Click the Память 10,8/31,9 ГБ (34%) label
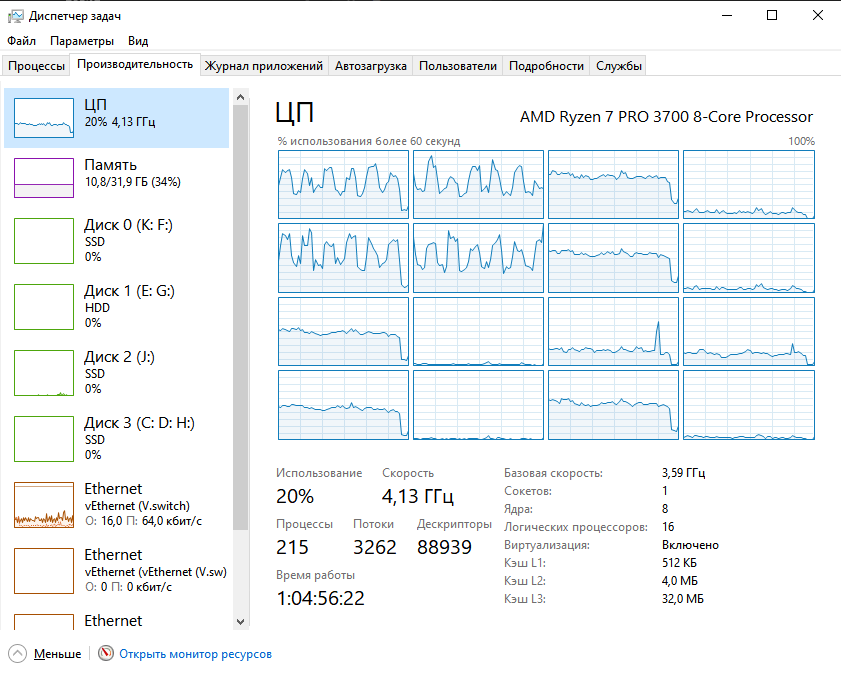 click(132, 173)
